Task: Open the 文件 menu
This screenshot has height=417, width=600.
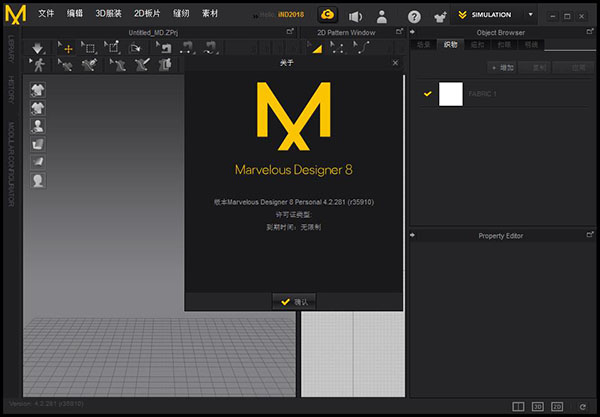Action: pos(46,14)
